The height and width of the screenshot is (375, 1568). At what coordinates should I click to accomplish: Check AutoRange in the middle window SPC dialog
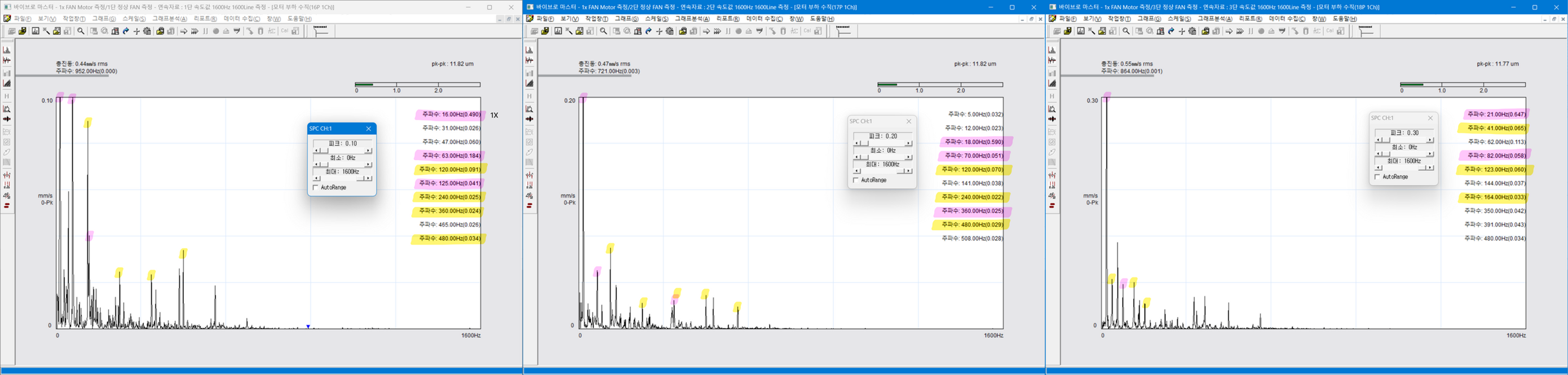click(x=856, y=180)
